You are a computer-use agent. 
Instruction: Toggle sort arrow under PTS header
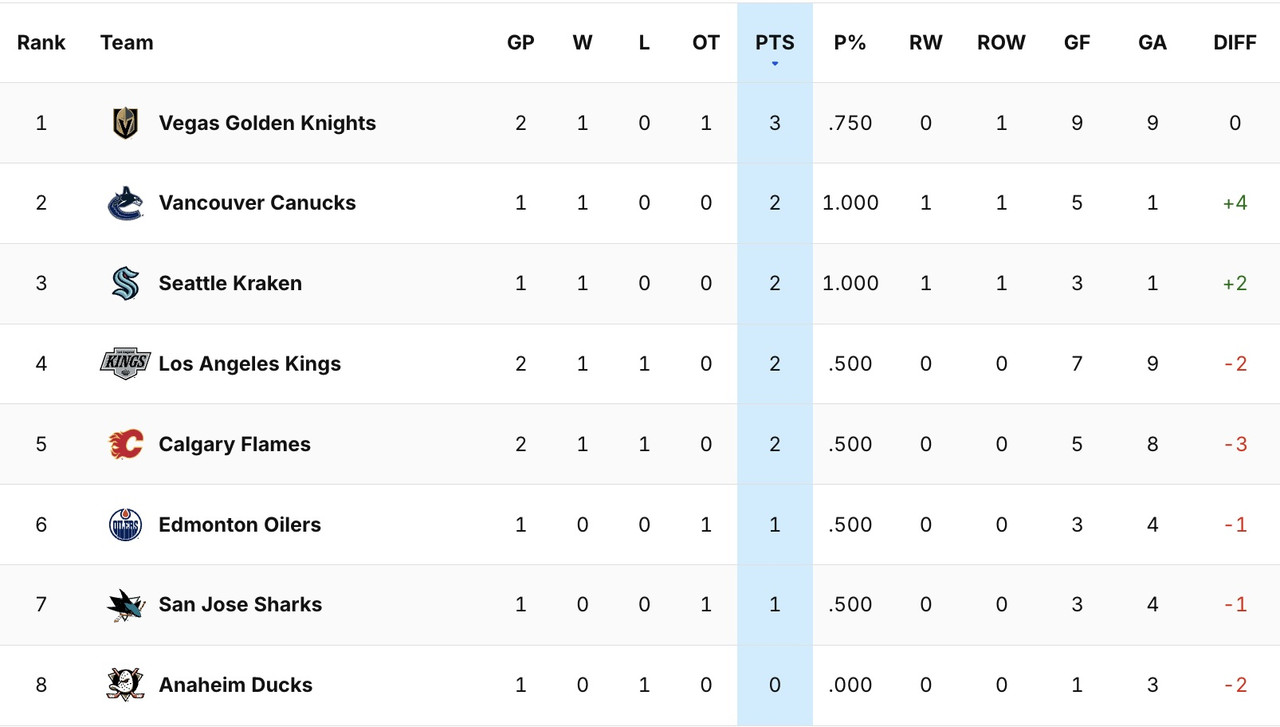(775, 64)
